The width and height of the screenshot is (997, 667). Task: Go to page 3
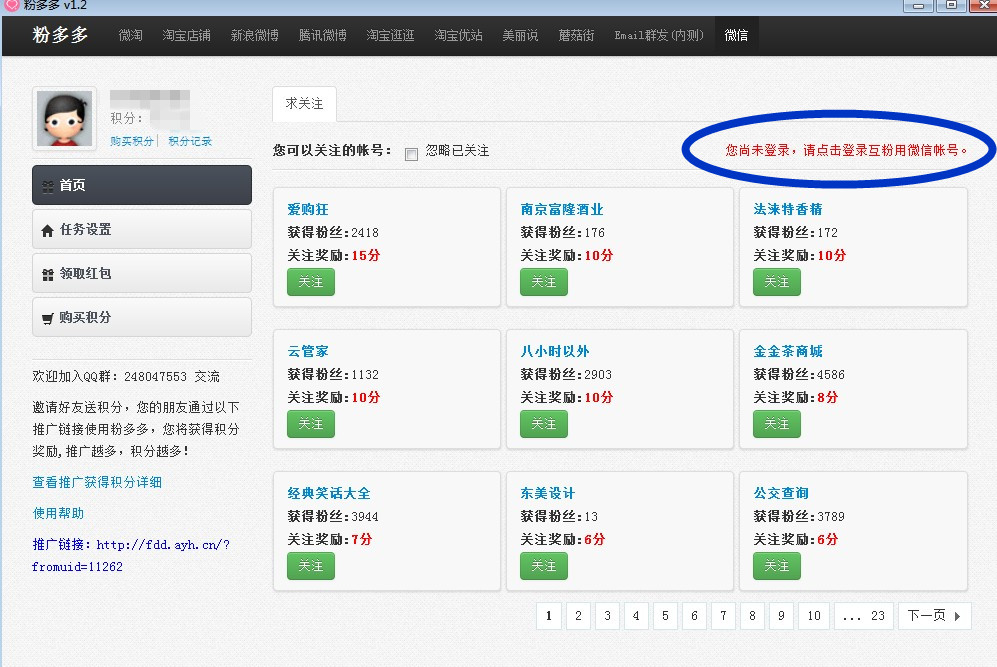point(607,615)
